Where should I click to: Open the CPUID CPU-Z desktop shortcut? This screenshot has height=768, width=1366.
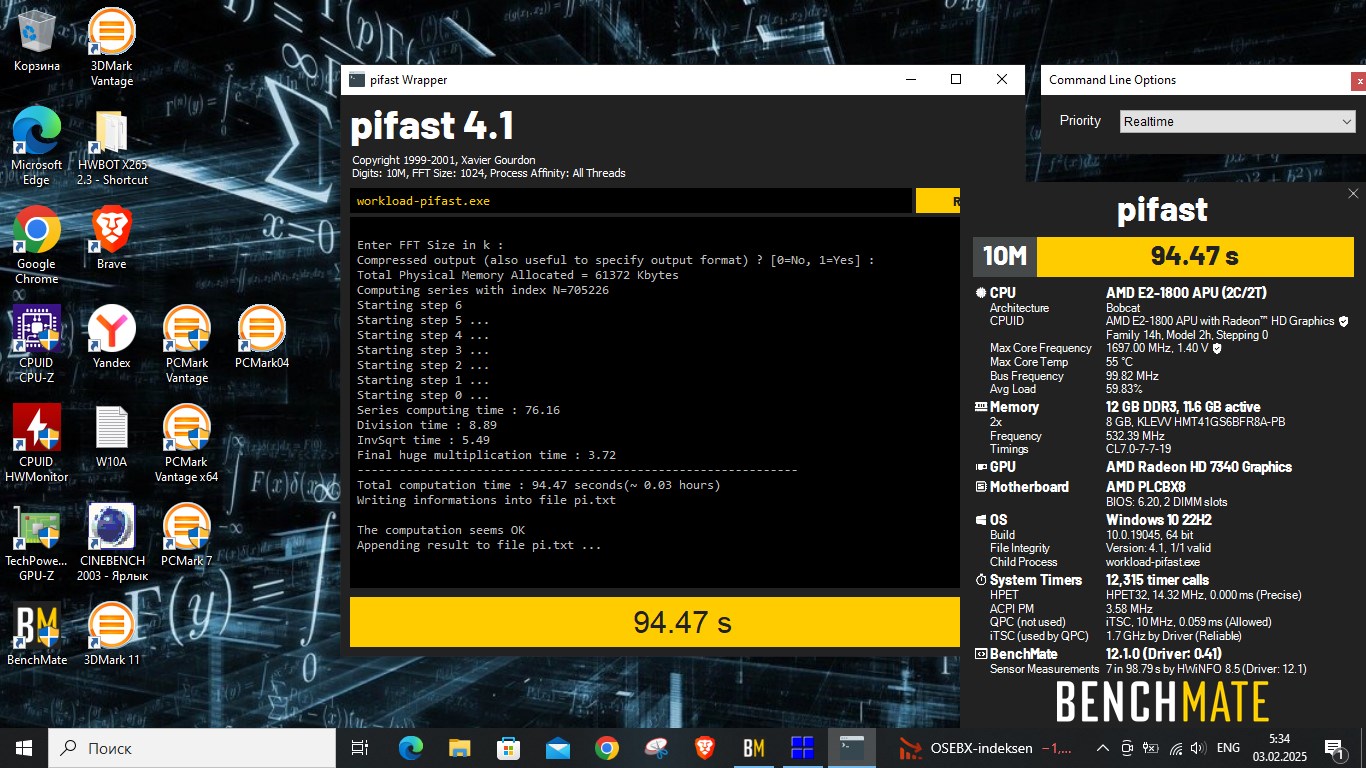click(x=37, y=344)
